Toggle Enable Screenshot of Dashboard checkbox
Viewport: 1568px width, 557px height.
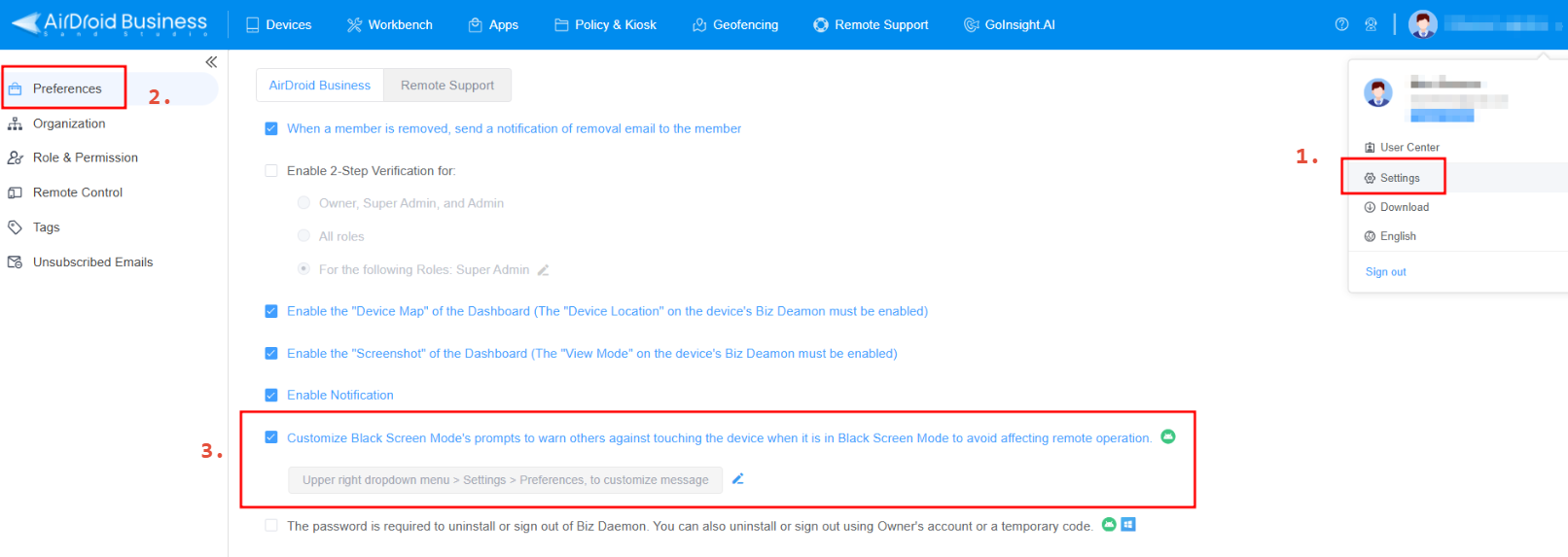click(x=271, y=353)
